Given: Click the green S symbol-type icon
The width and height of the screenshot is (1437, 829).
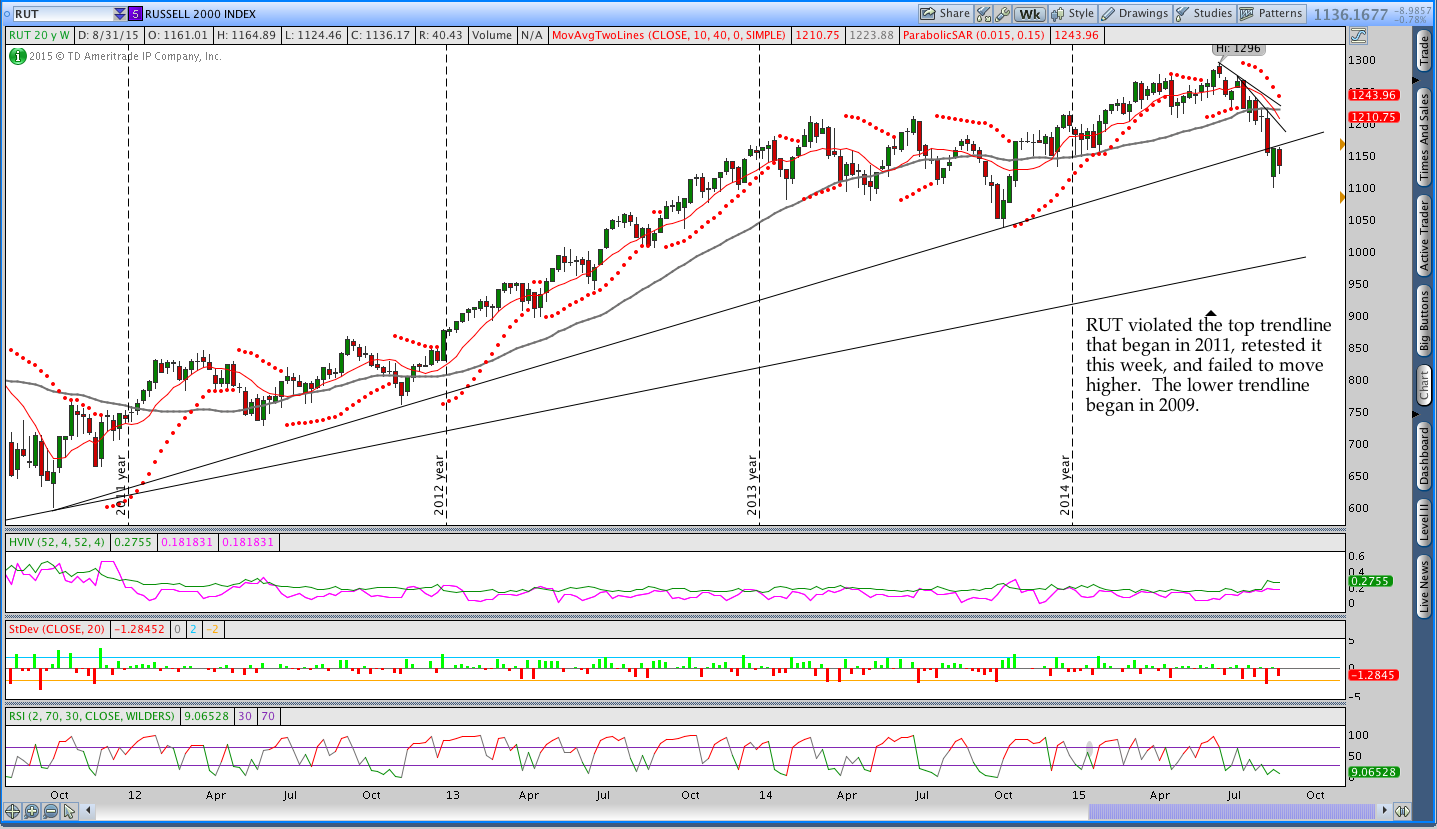Looking at the screenshot, I should [x=135, y=14].
